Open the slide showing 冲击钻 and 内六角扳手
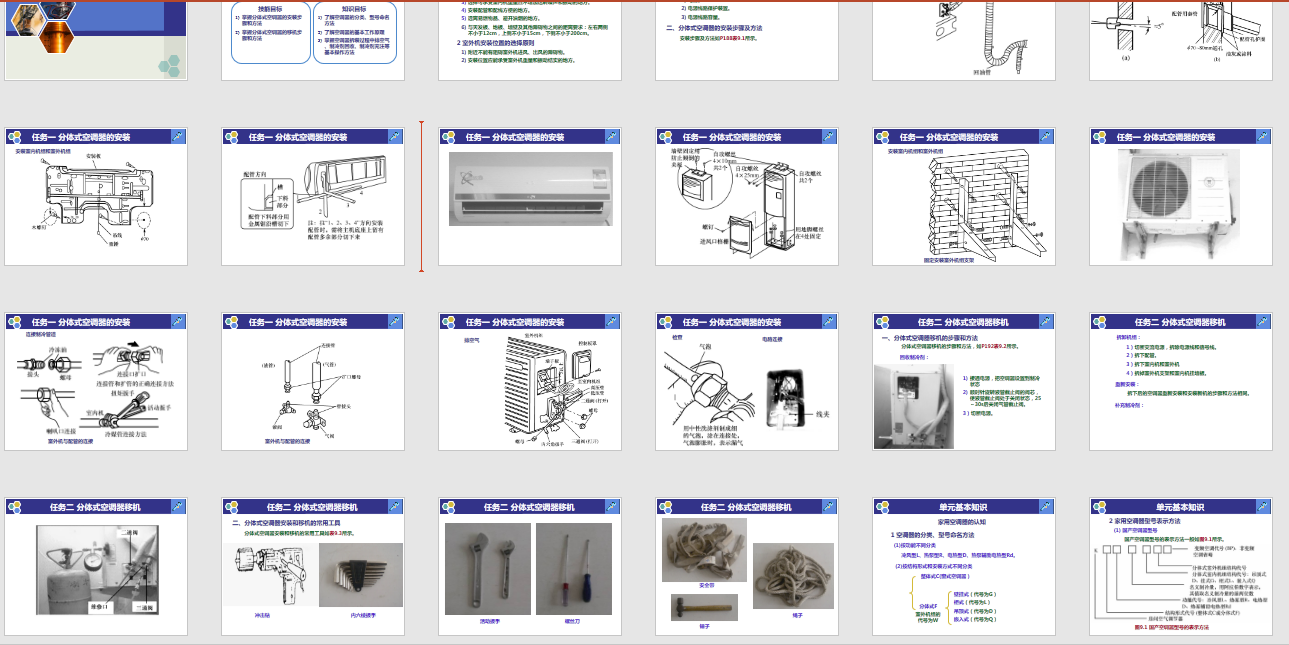Screen dimensions: 1289x645 click(313, 567)
